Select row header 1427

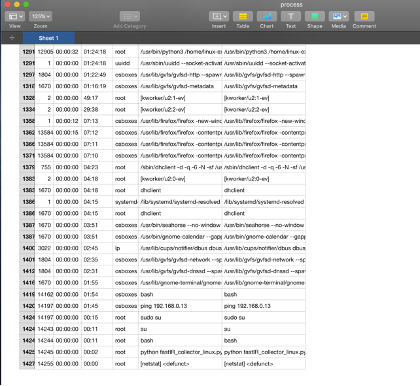click(27, 364)
